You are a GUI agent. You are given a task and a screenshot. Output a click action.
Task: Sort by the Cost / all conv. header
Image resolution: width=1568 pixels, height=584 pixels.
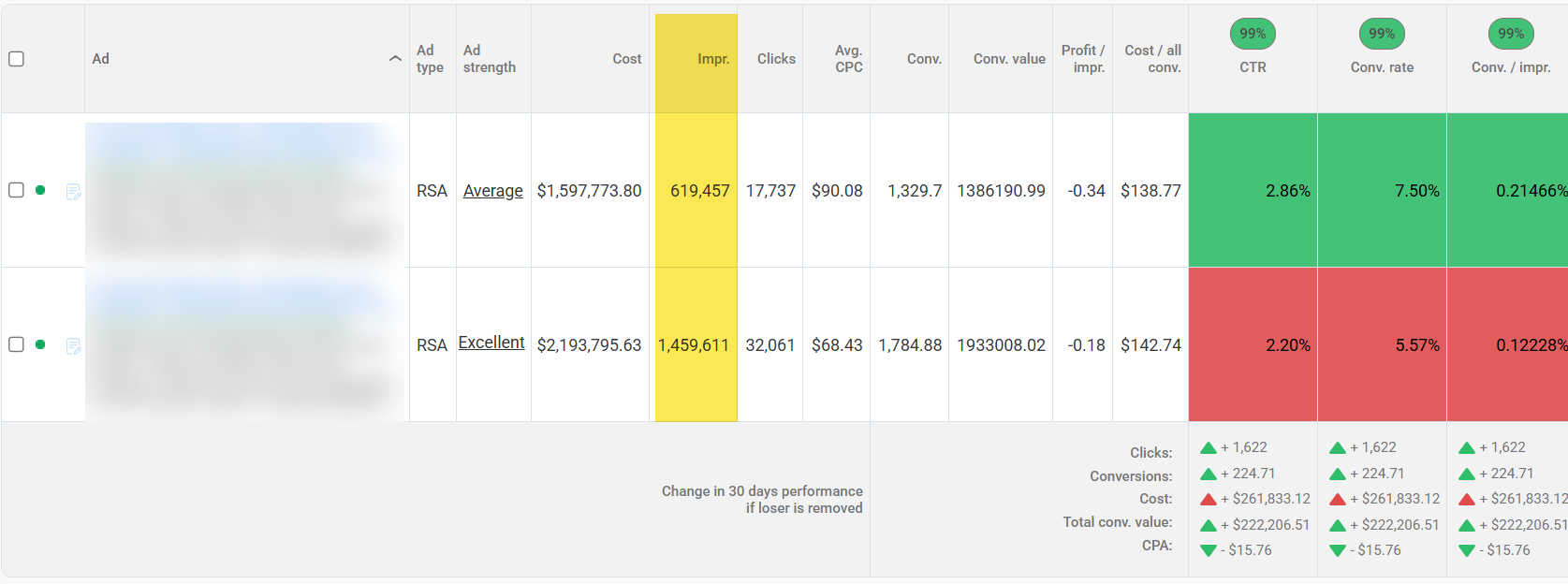[1152, 59]
